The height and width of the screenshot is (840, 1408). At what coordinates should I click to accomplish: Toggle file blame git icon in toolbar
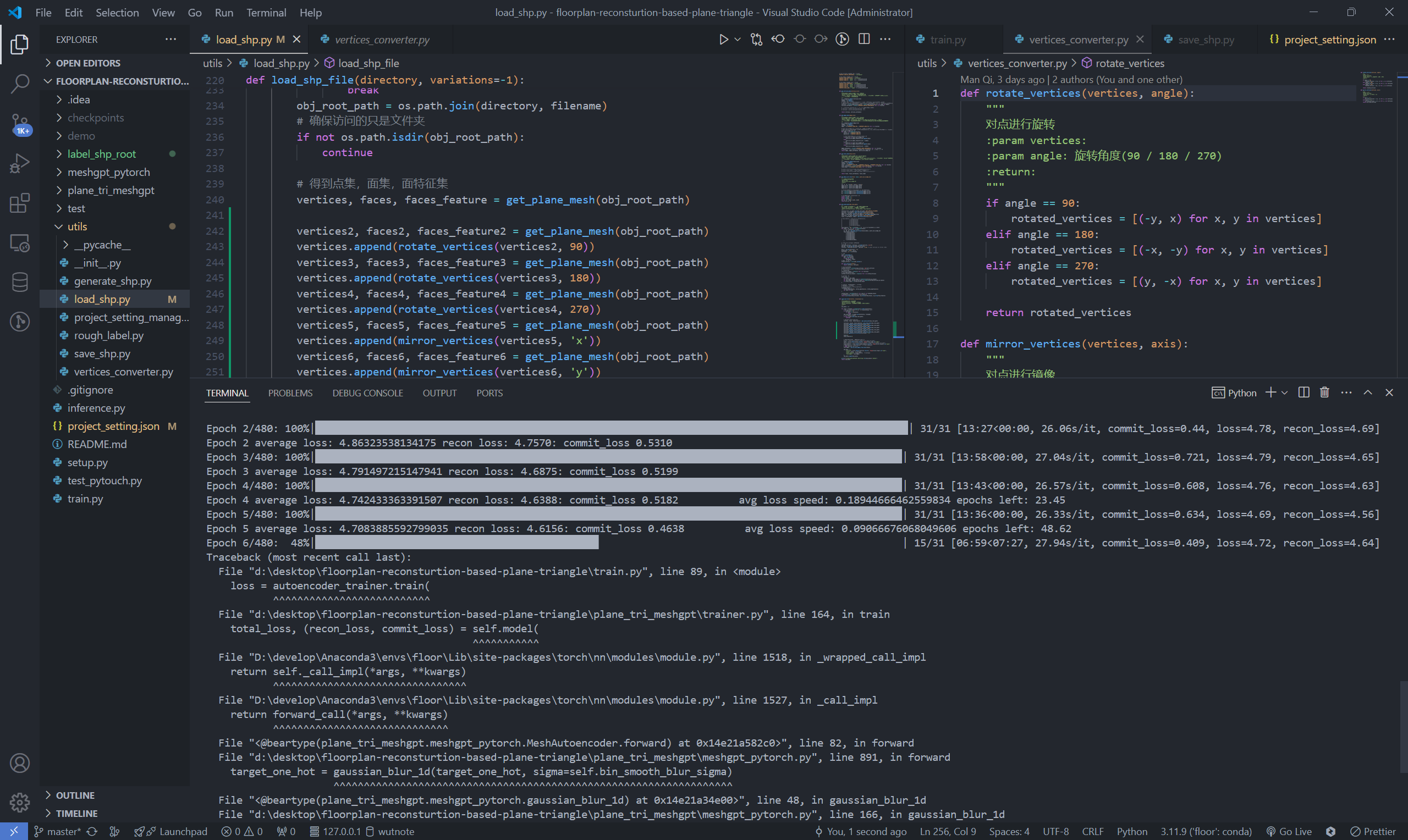pyautogui.click(x=843, y=39)
